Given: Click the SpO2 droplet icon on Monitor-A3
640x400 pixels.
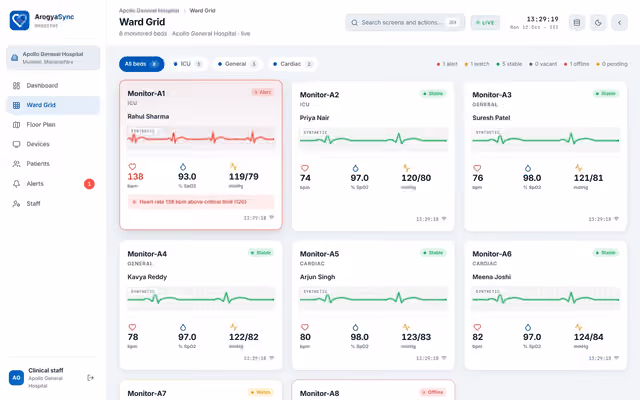Looking at the screenshot, I should click(528, 168).
